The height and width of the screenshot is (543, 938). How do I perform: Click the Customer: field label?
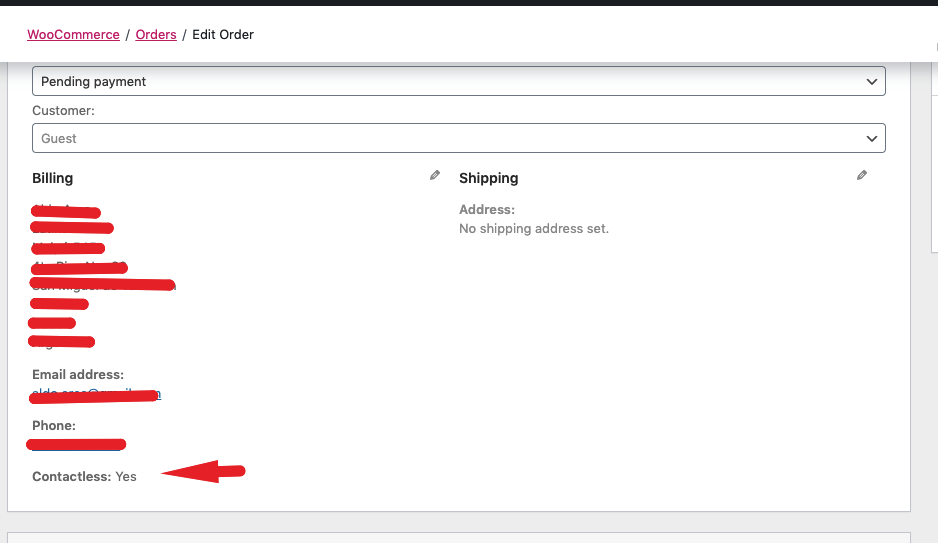click(x=63, y=111)
